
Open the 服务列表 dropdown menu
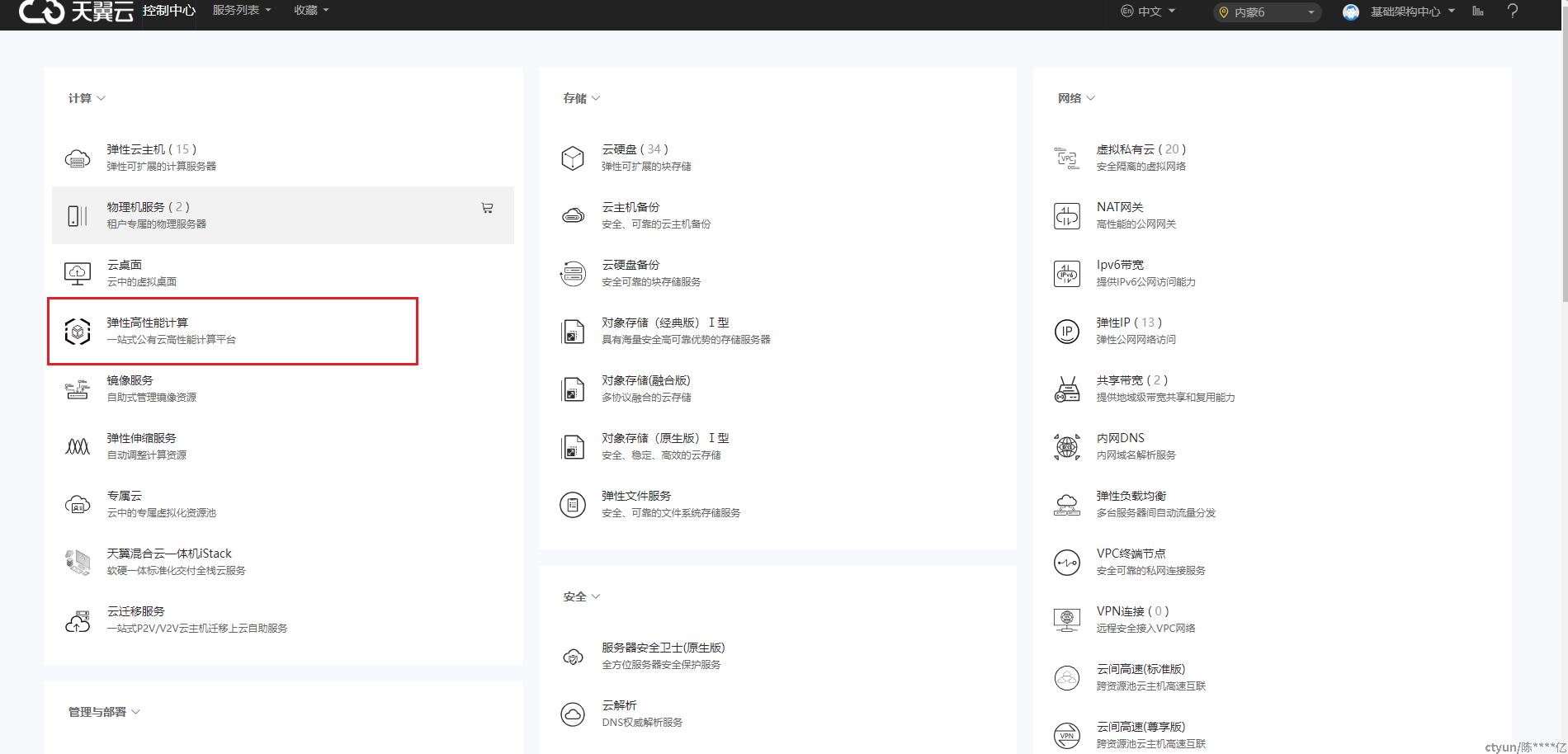[x=241, y=11]
